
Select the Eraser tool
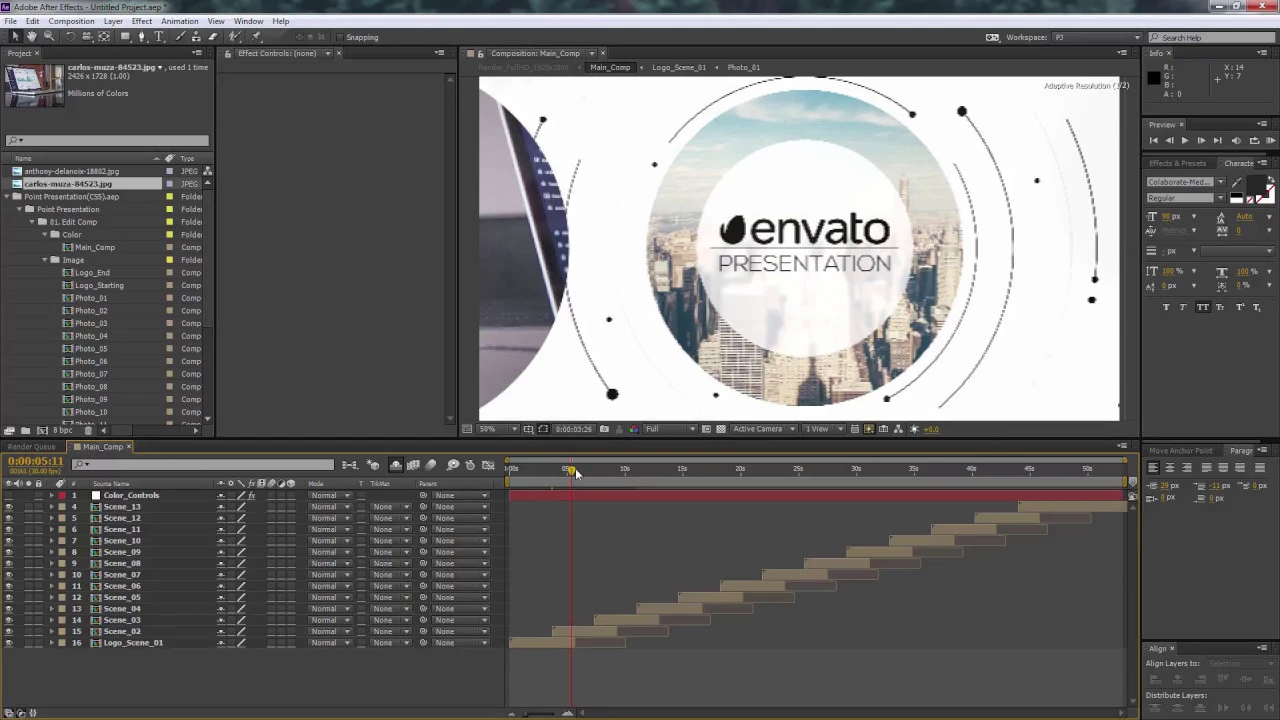(x=213, y=37)
